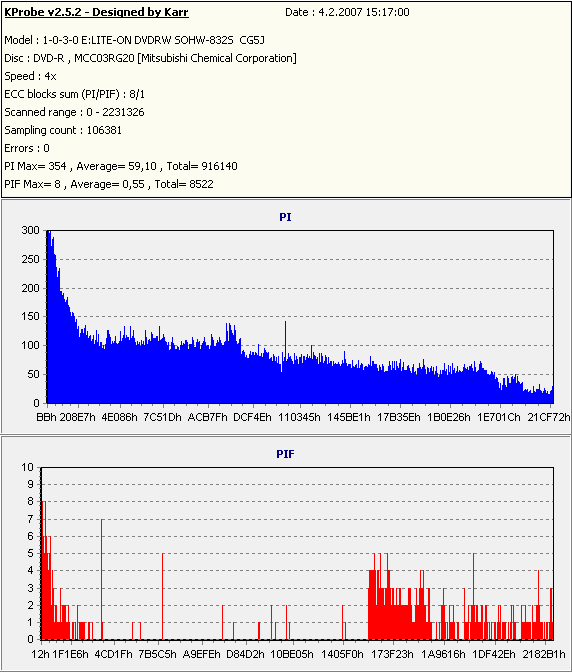The height and width of the screenshot is (672, 572).
Task: Click the '1DF42Eh' PIF x-axis label
Action: 494,654
